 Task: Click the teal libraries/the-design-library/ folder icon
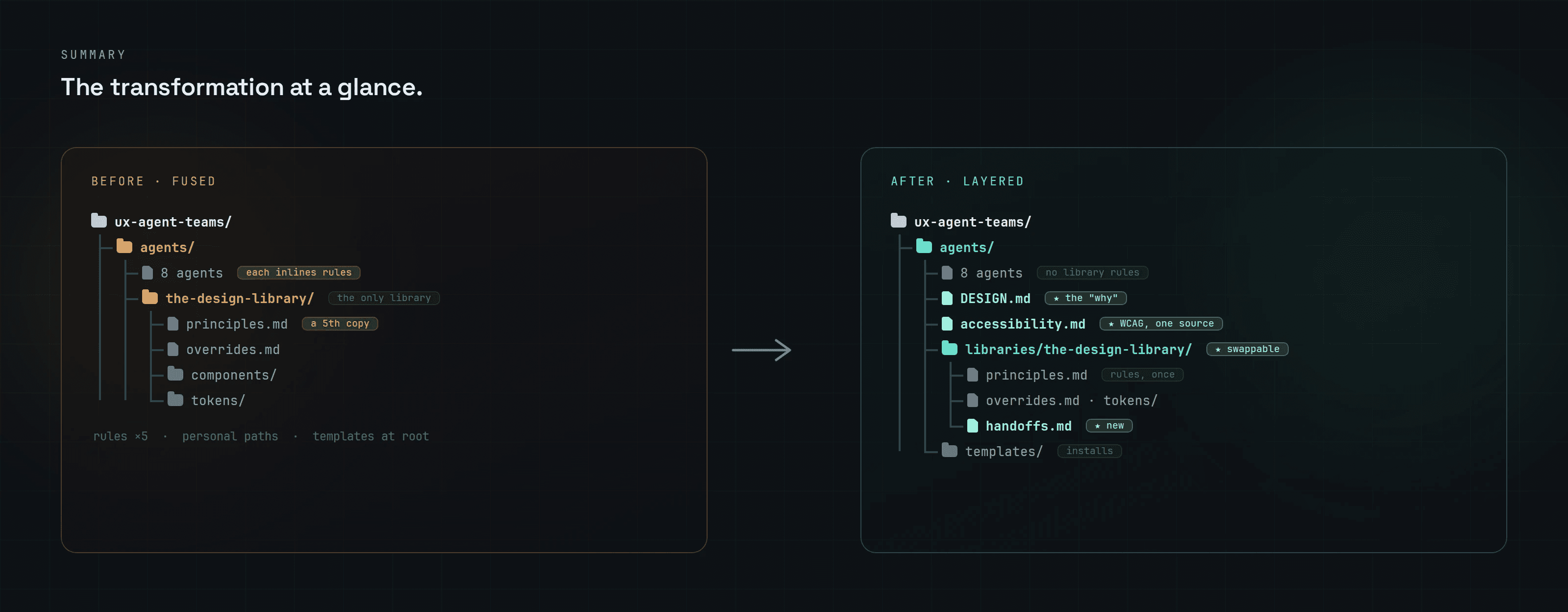click(950, 348)
